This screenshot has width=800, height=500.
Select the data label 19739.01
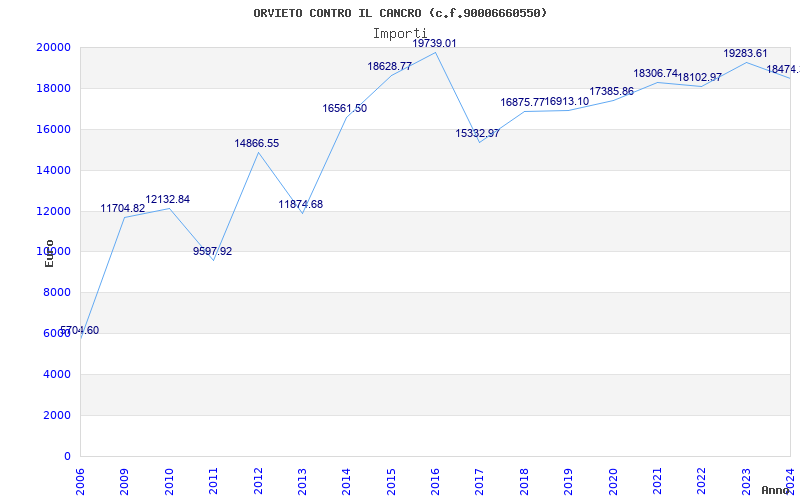[434, 43]
